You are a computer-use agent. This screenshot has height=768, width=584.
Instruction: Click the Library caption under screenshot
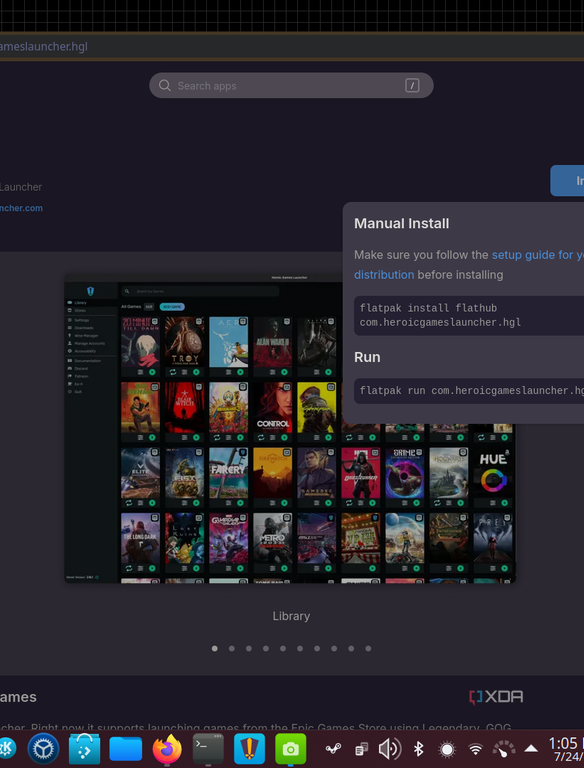coord(291,616)
